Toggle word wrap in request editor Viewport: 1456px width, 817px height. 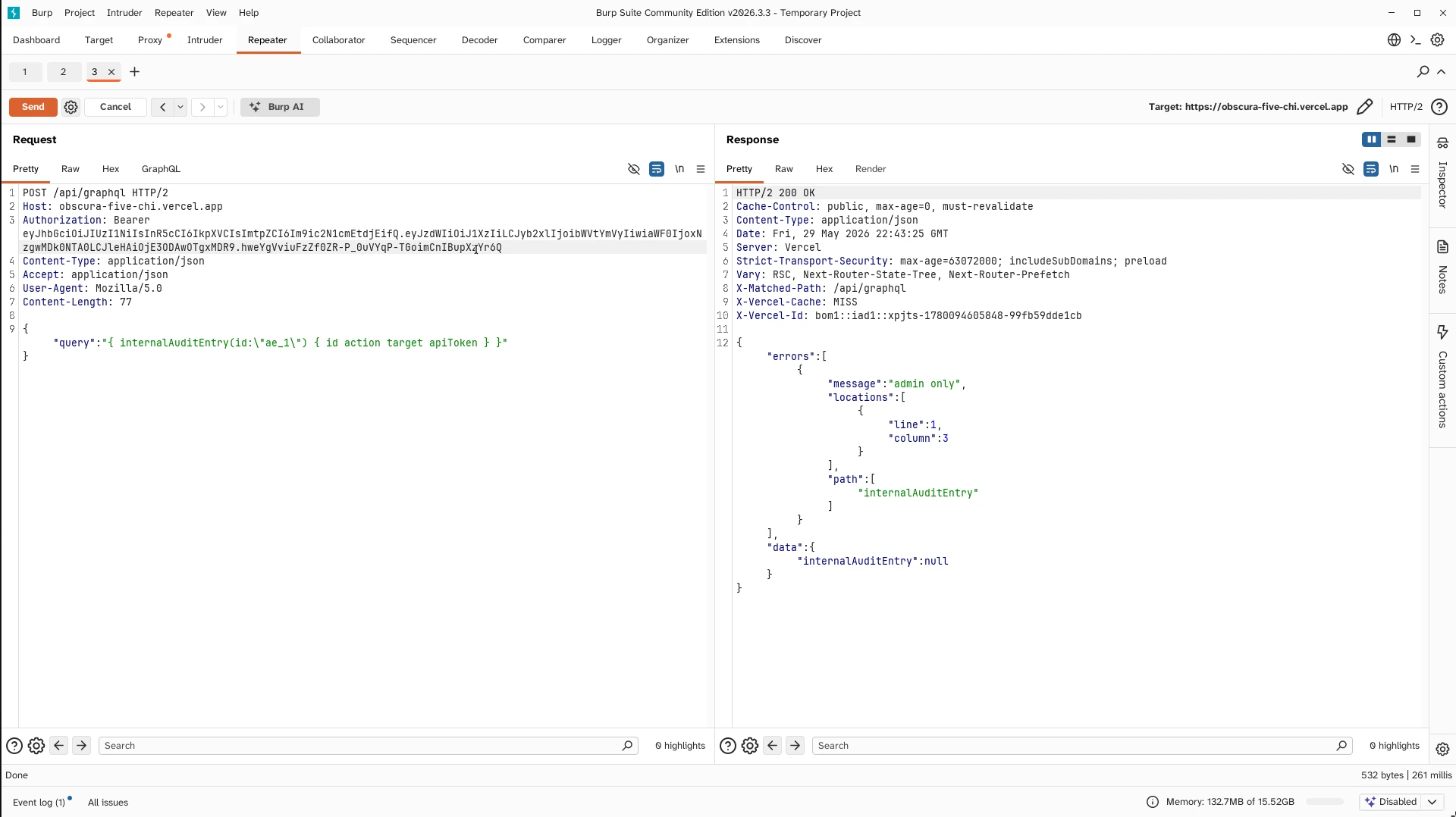[x=657, y=169]
